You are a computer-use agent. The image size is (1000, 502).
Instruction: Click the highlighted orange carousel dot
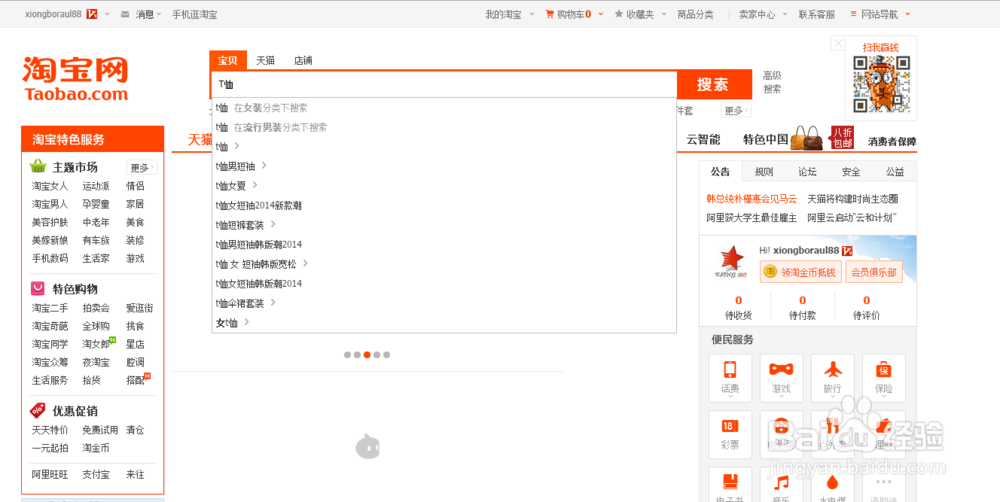tap(367, 355)
